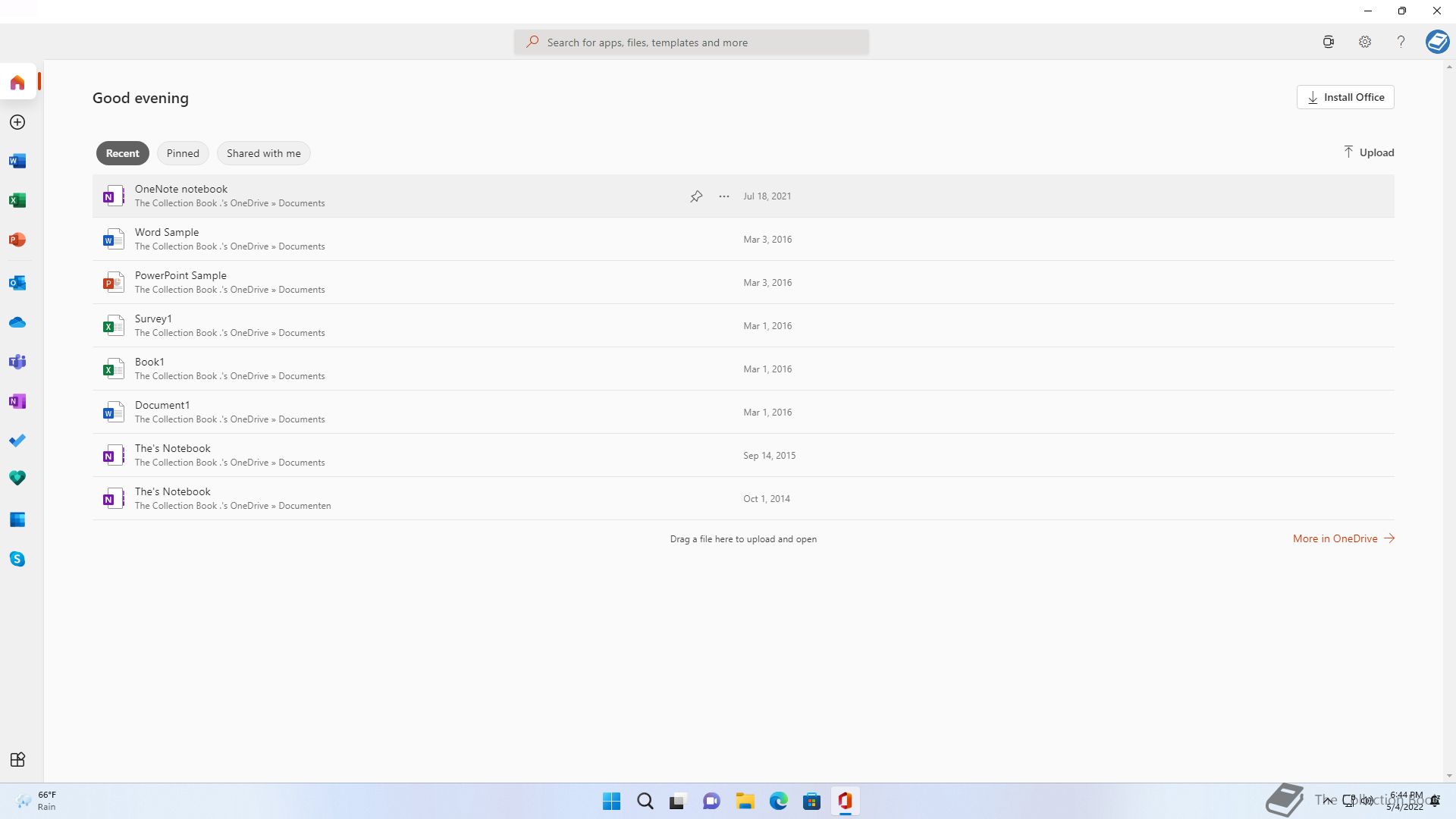Open the Survey1 workbook
1456x819 pixels.
(x=743, y=325)
